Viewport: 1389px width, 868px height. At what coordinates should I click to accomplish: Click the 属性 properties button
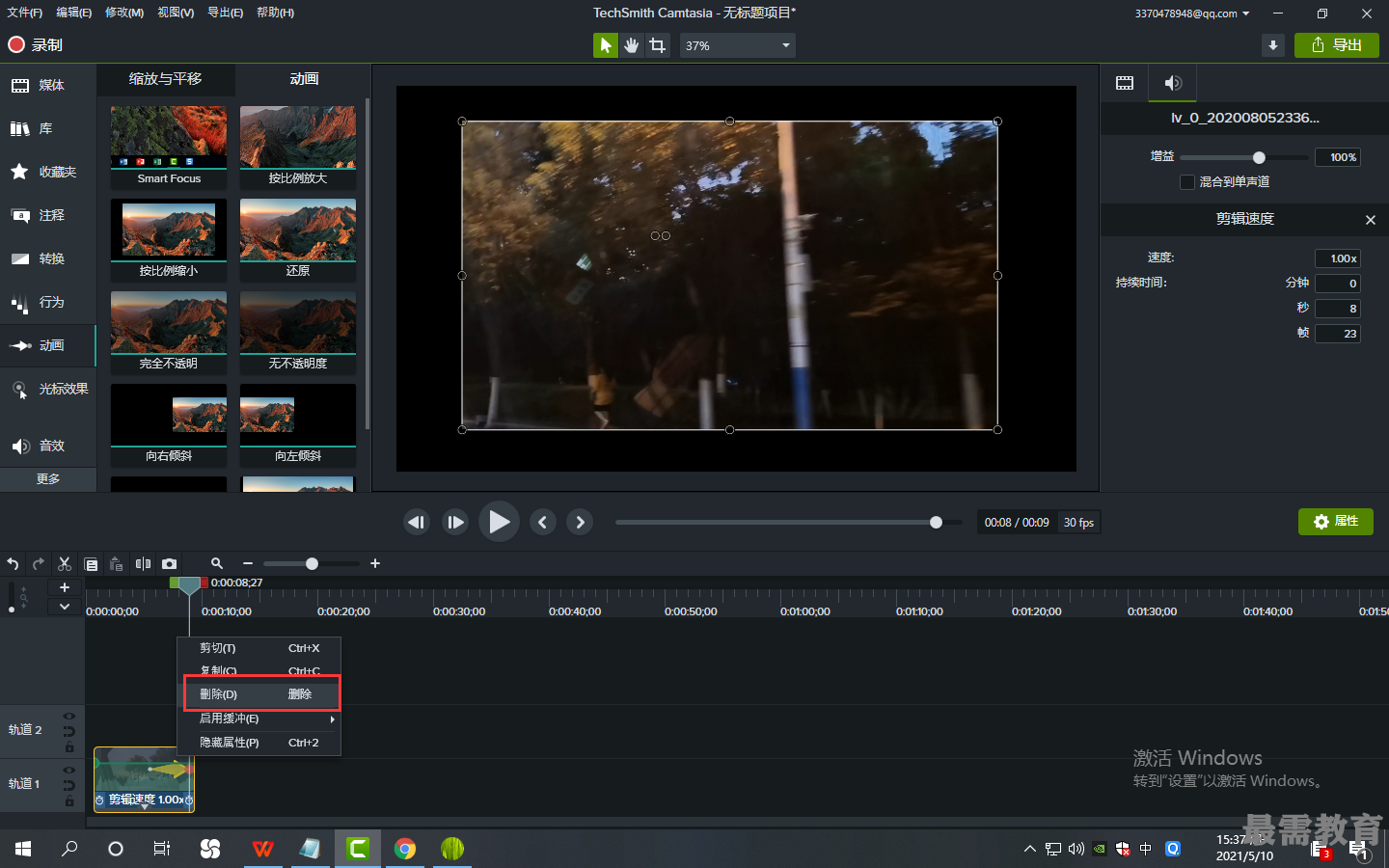1336,522
